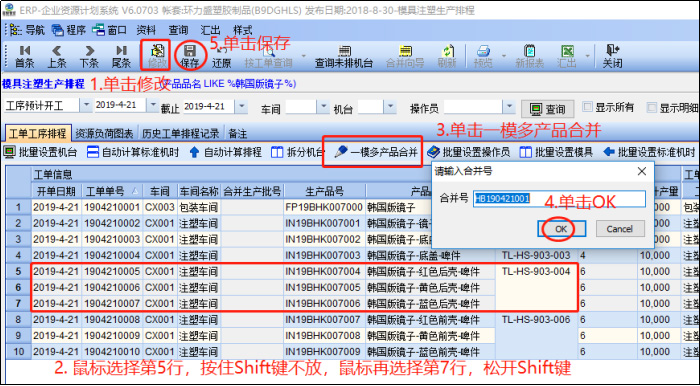Switch to 备注 tab
The height and width of the screenshot is (386, 700).
pos(237,133)
